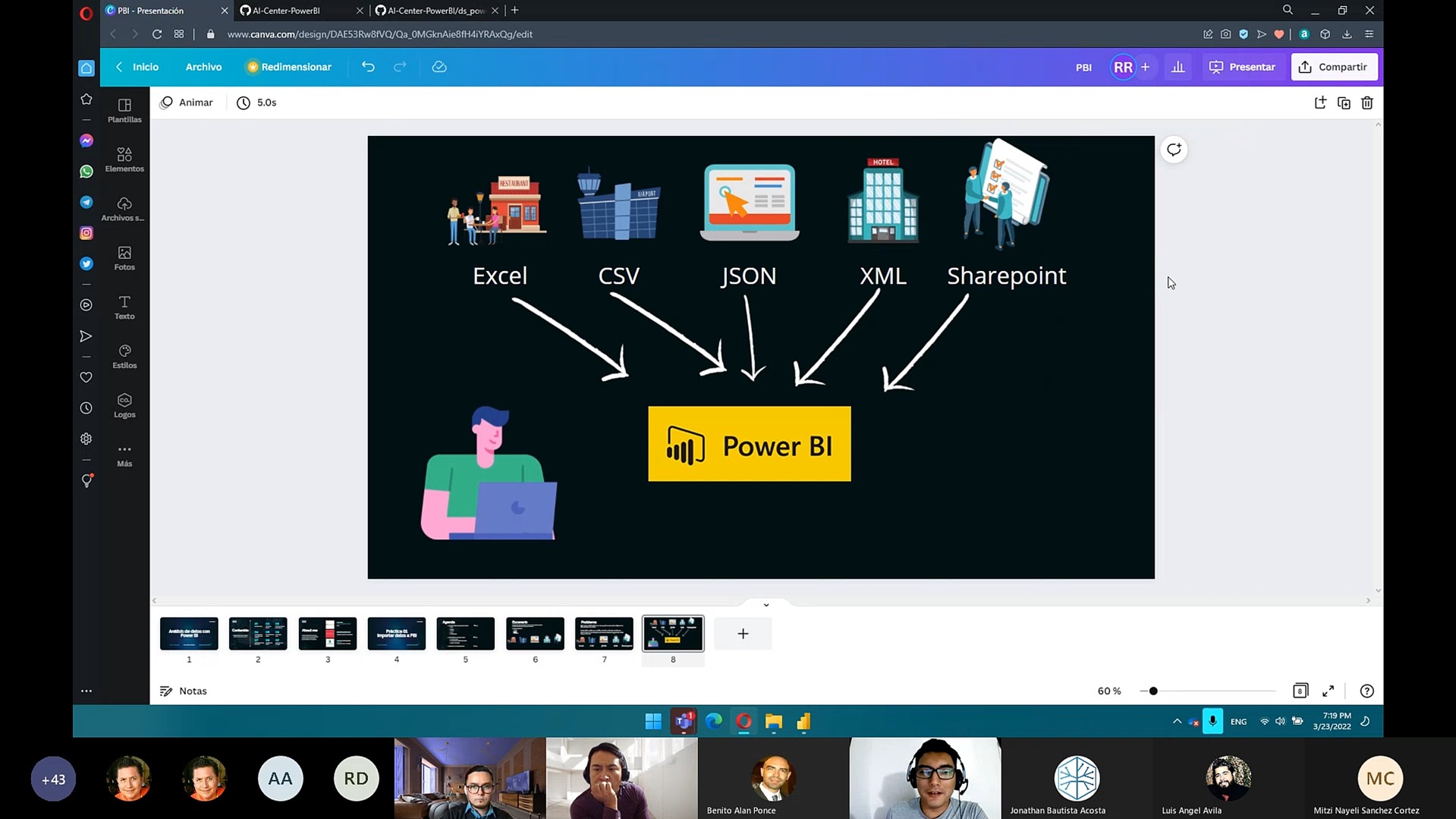The height and width of the screenshot is (819, 1456).
Task: Open Microsoft Teams from taskbar
Action: [x=684, y=721]
